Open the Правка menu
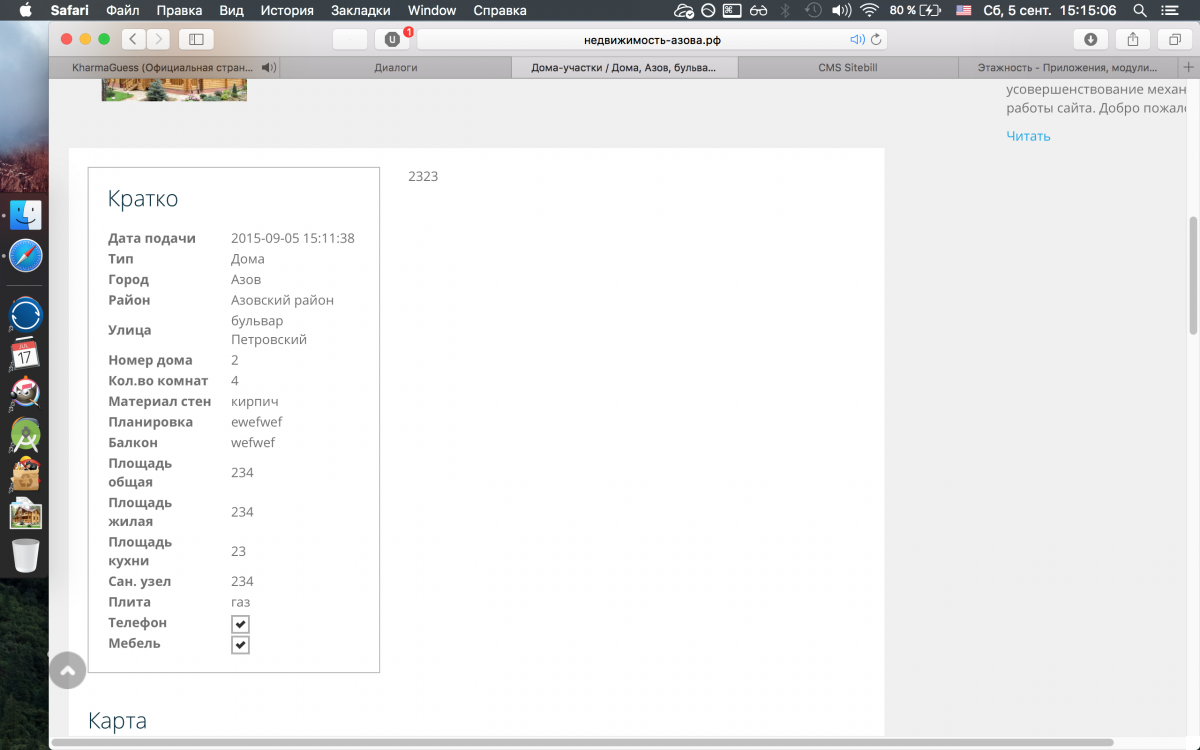The height and width of the screenshot is (750, 1200). coord(179,10)
